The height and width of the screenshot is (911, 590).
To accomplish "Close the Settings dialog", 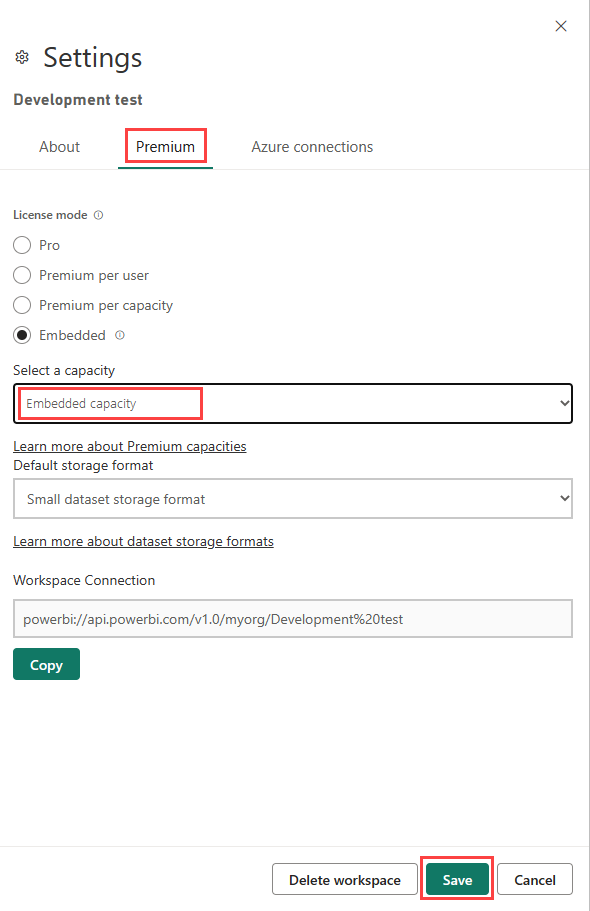I will pyautogui.click(x=561, y=26).
